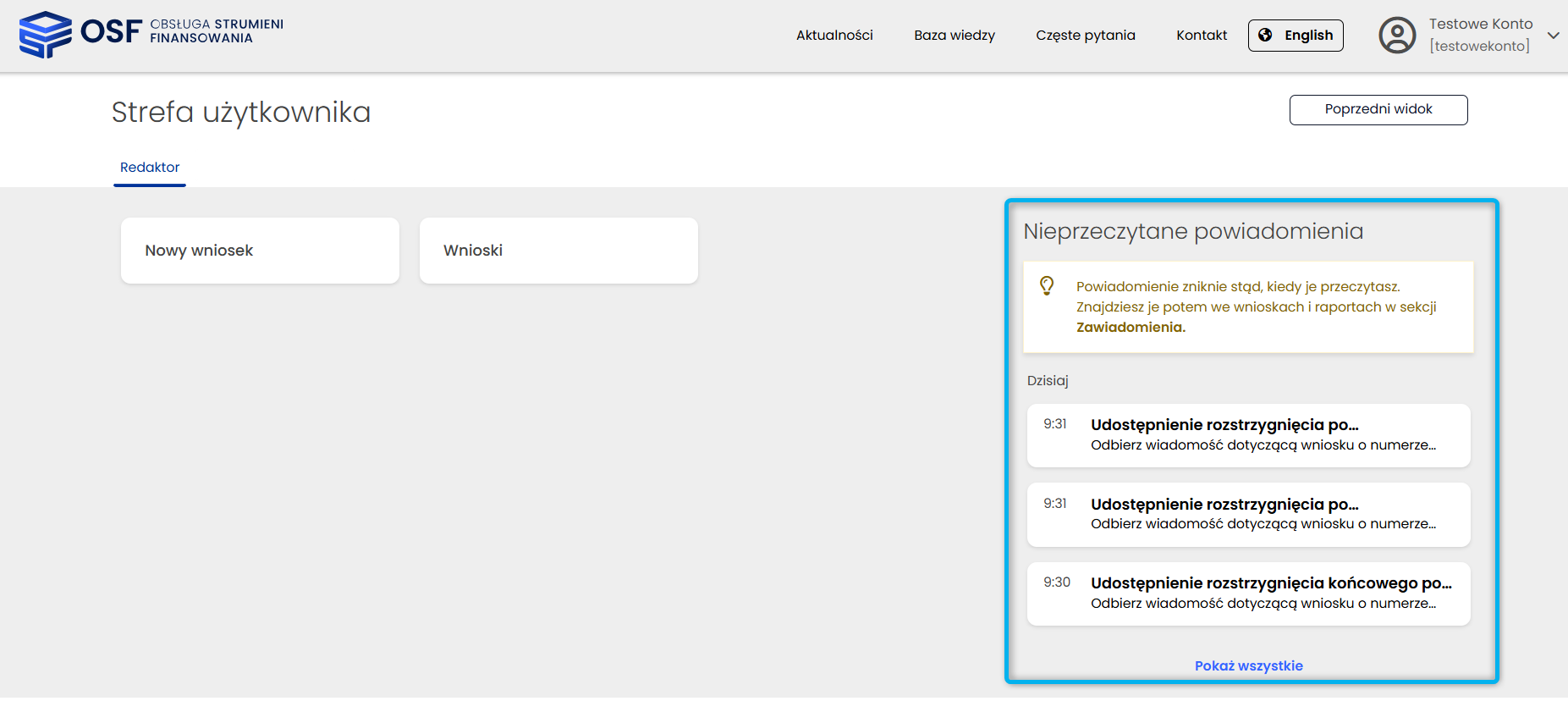Click the Obsługa Strumieni Finansowania wordmark
The width and height of the screenshot is (1568, 701).
coord(216,31)
